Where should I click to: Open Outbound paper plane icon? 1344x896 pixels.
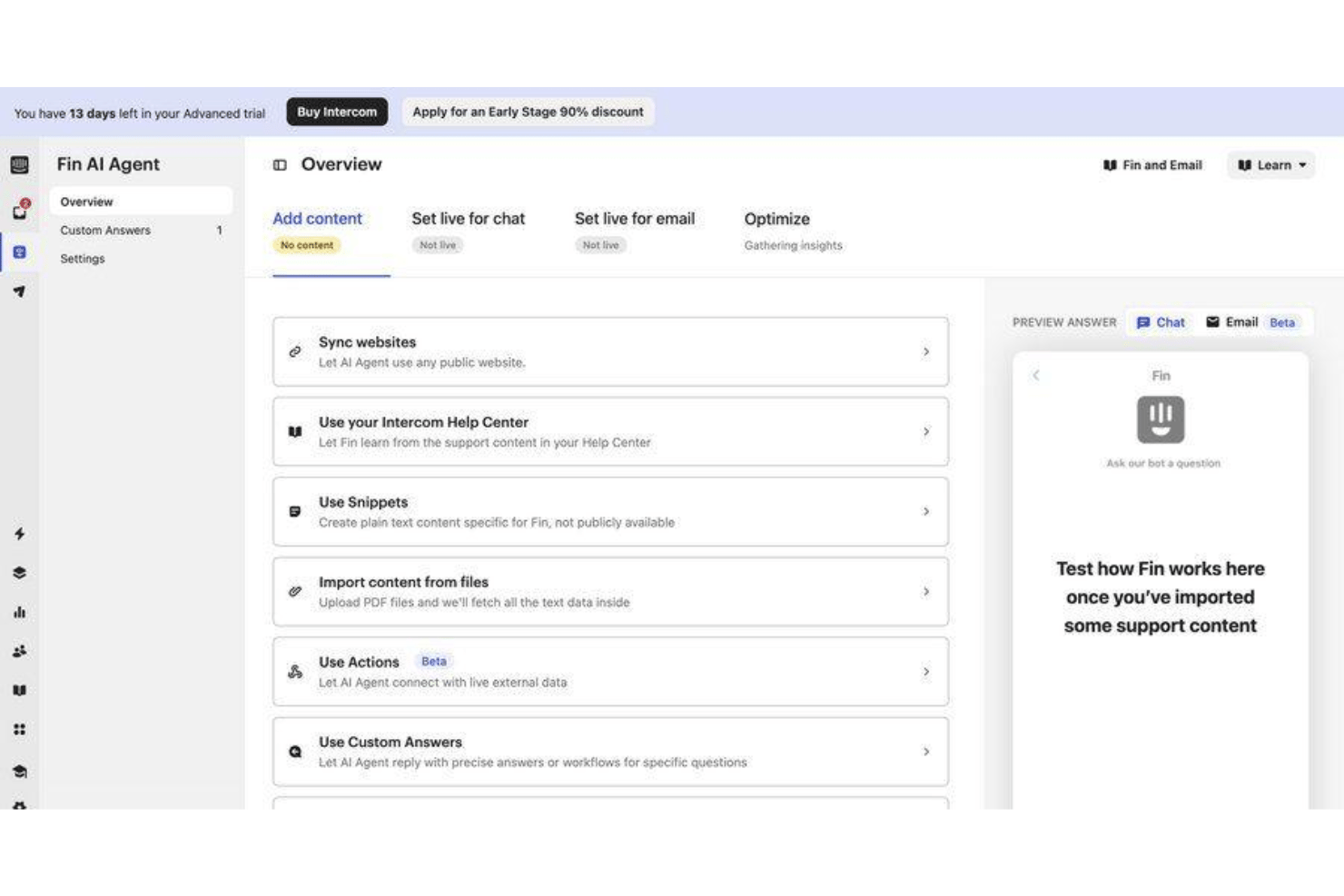tap(19, 291)
